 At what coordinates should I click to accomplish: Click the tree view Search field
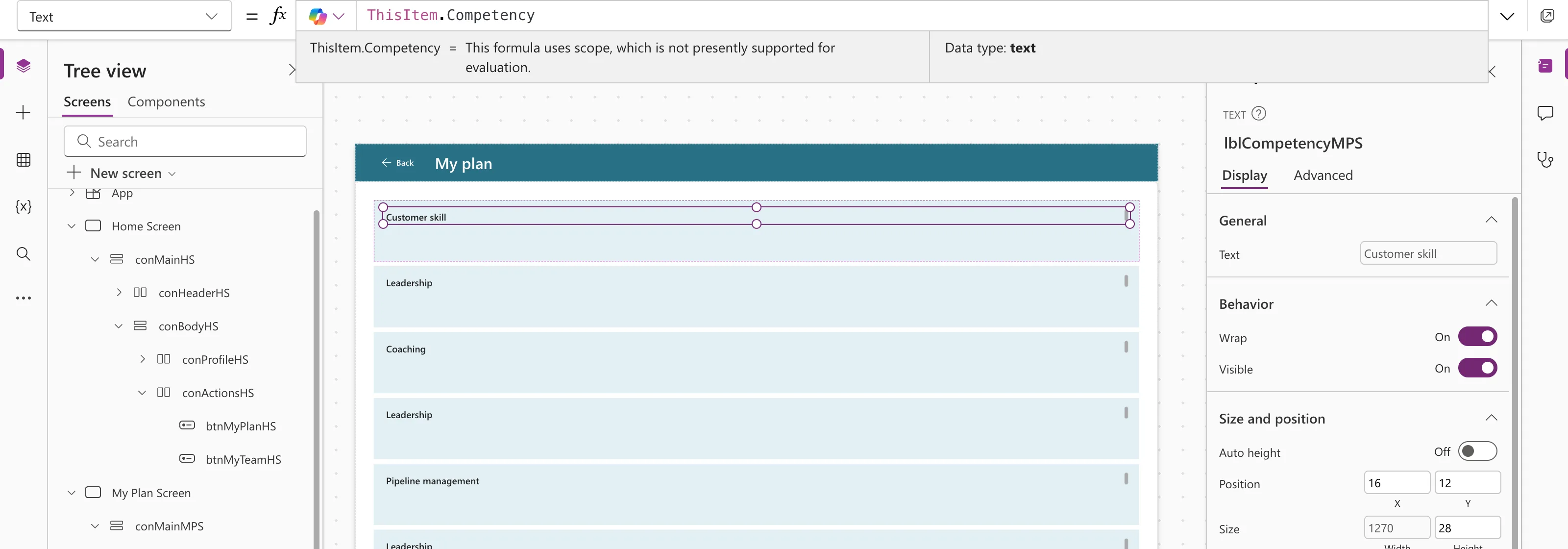point(185,141)
